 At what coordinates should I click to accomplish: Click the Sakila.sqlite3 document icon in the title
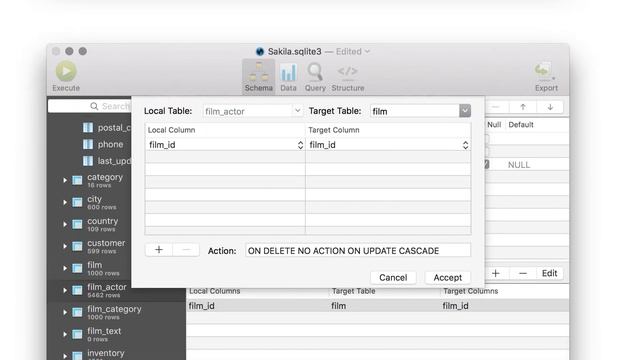click(260, 51)
